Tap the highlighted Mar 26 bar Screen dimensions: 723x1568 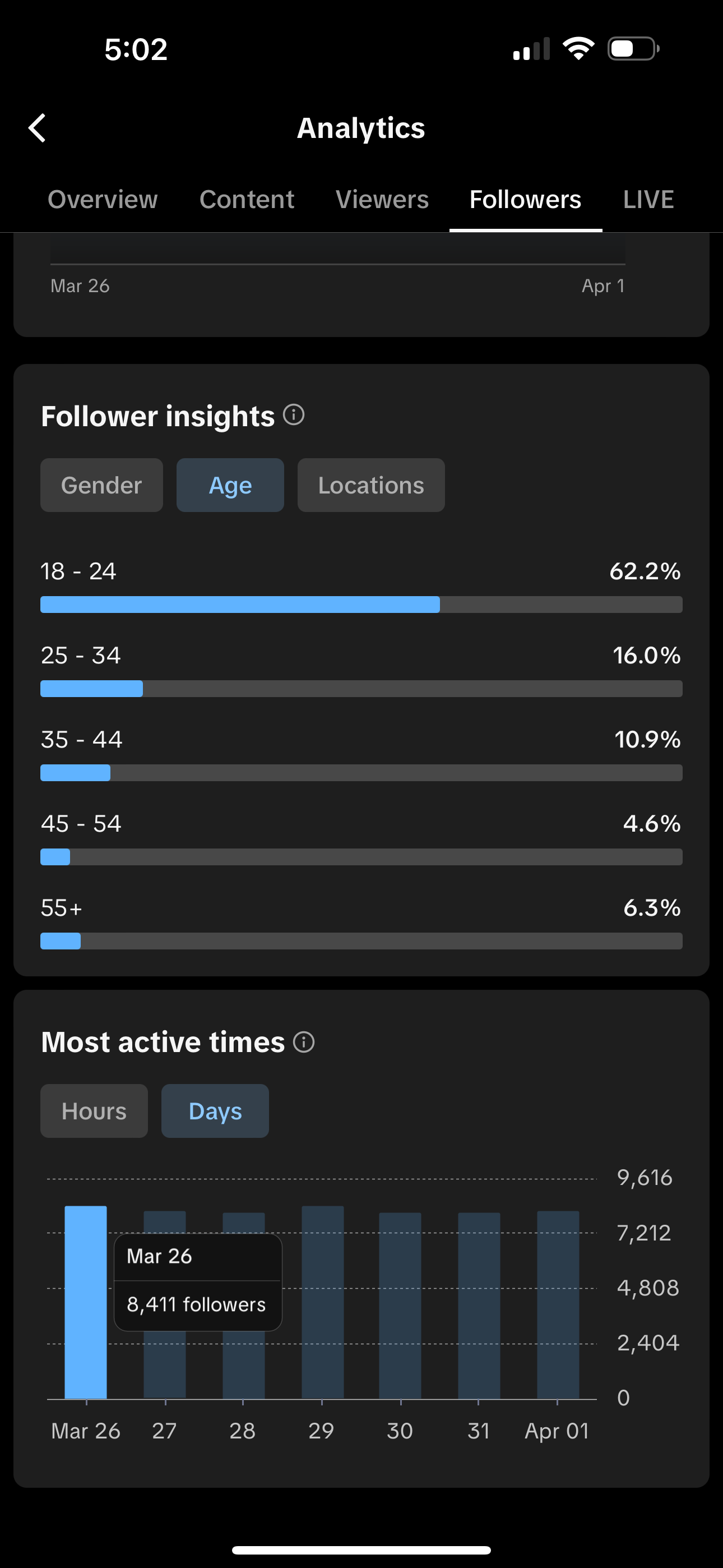86,1303
